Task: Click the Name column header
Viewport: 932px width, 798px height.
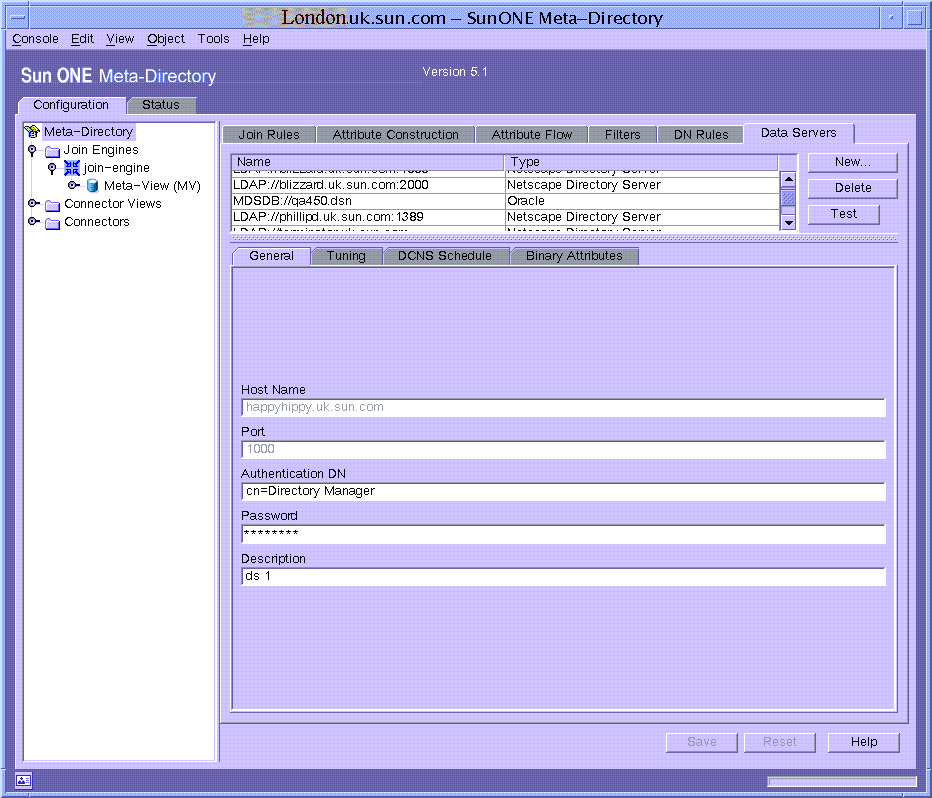Action: (x=367, y=162)
